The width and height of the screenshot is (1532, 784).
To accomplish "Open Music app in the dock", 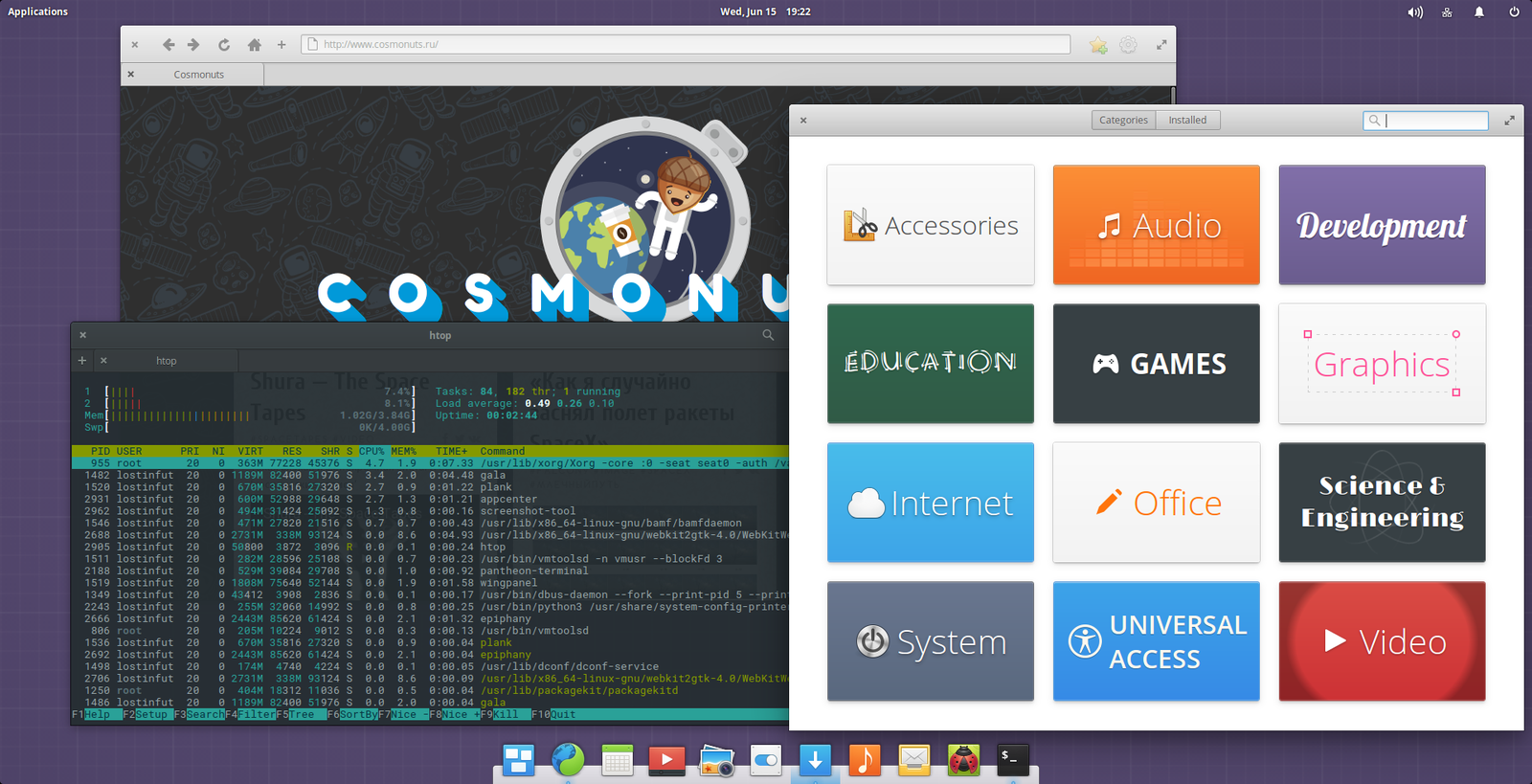I will pyautogui.click(x=865, y=760).
